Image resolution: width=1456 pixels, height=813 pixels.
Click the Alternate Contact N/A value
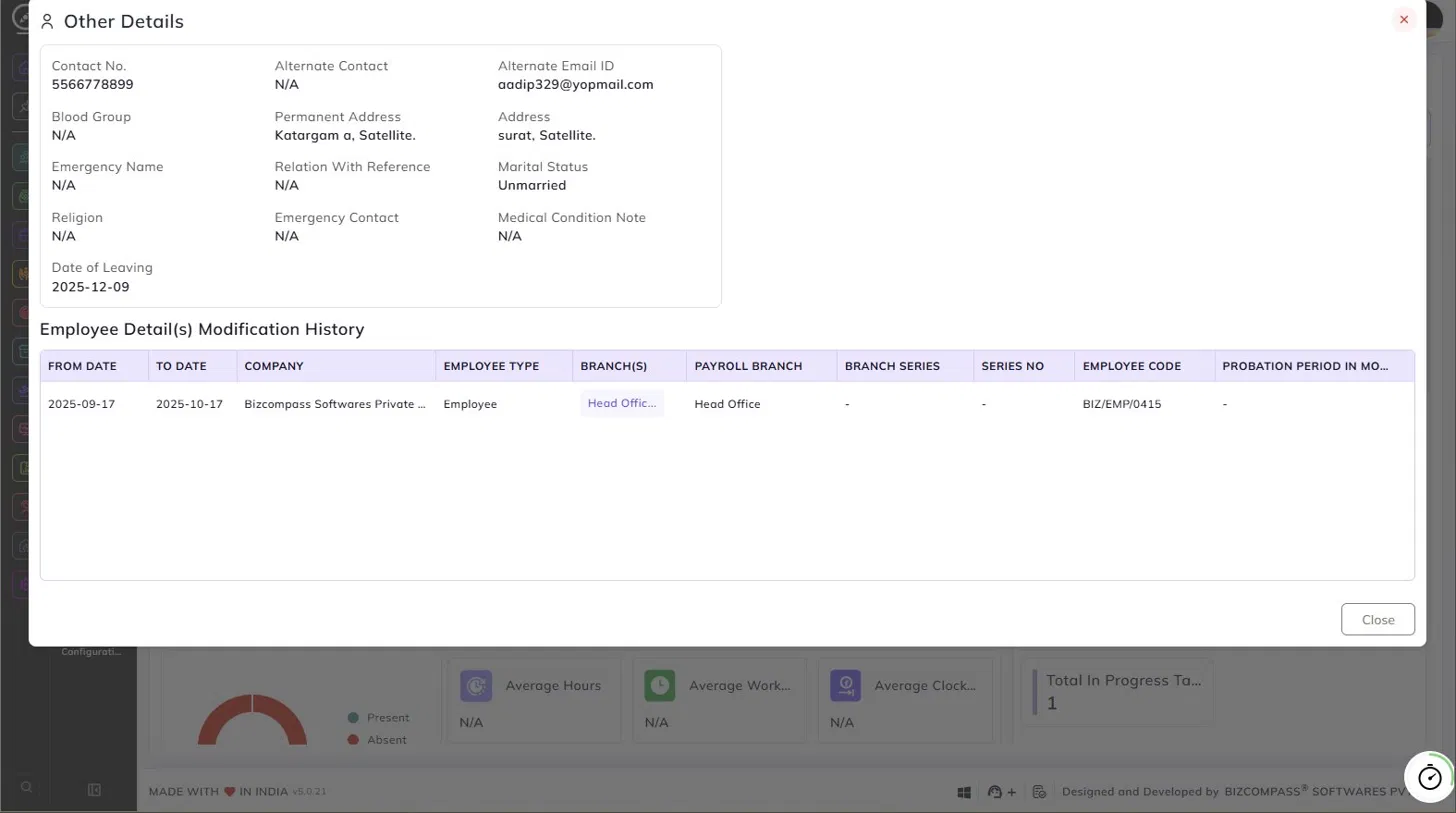click(287, 85)
